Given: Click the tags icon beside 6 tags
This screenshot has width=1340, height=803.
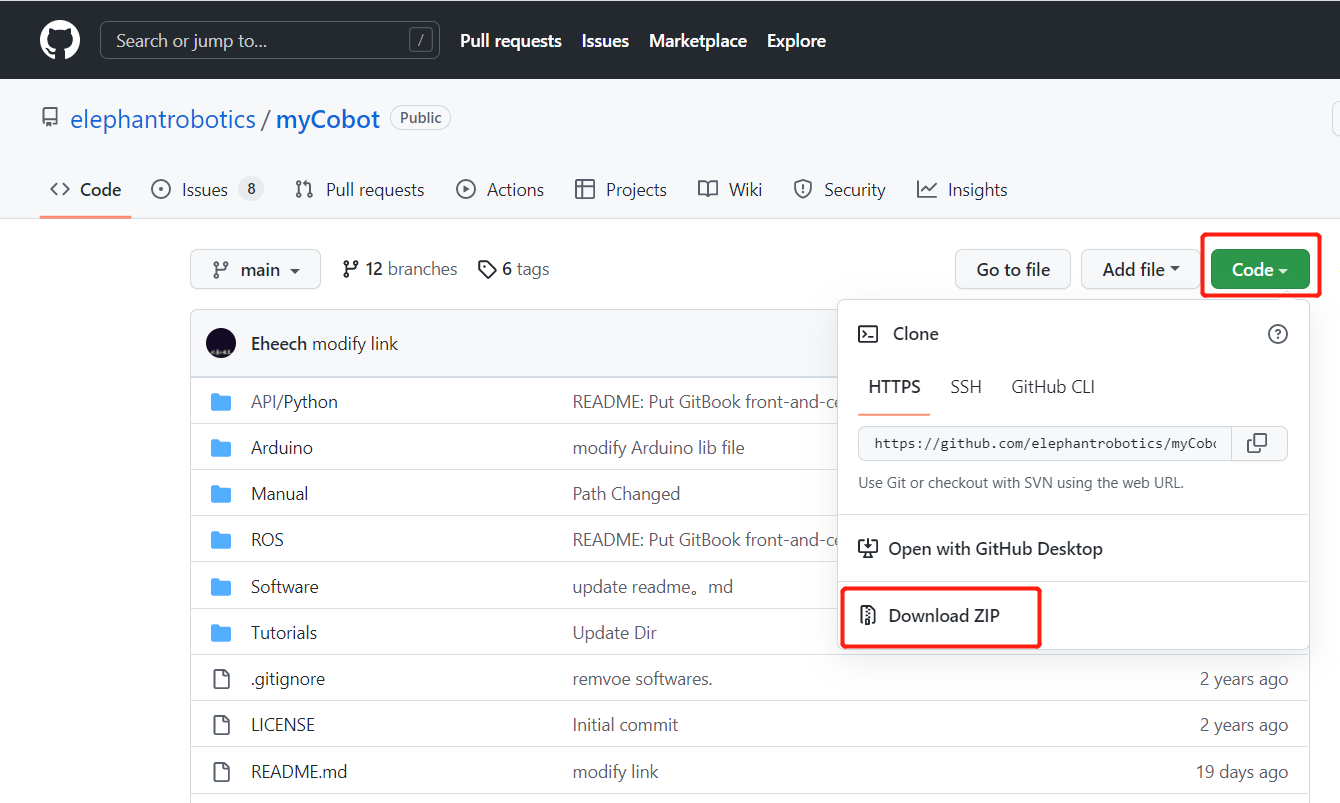Looking at the screenshot, I should coord(487,269).
